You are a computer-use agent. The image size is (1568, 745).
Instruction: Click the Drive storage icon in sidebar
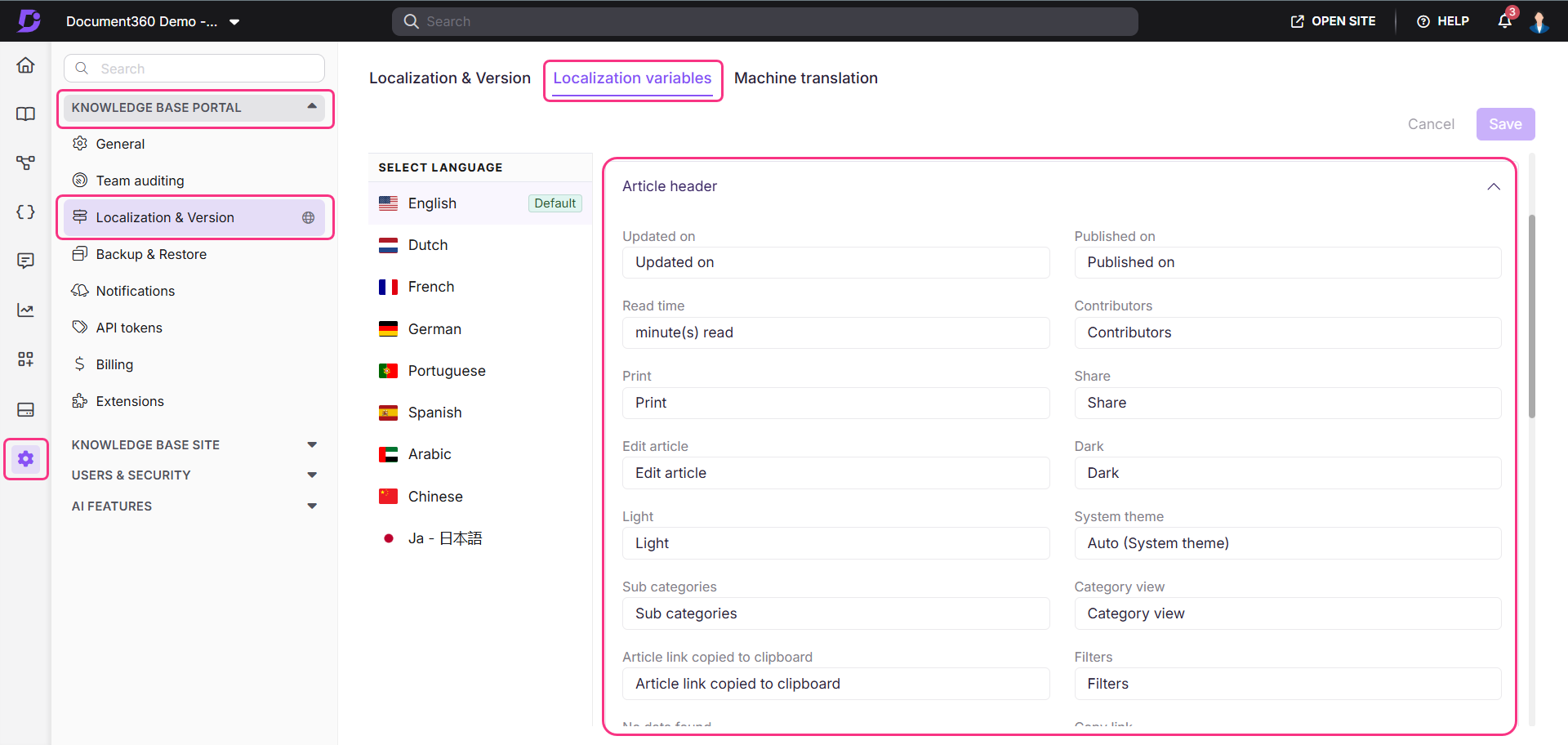click(25, 409)
